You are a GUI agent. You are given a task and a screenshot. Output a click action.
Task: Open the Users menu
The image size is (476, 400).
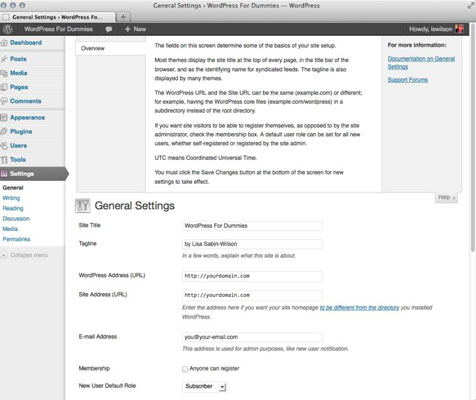[x=18, y=145]
